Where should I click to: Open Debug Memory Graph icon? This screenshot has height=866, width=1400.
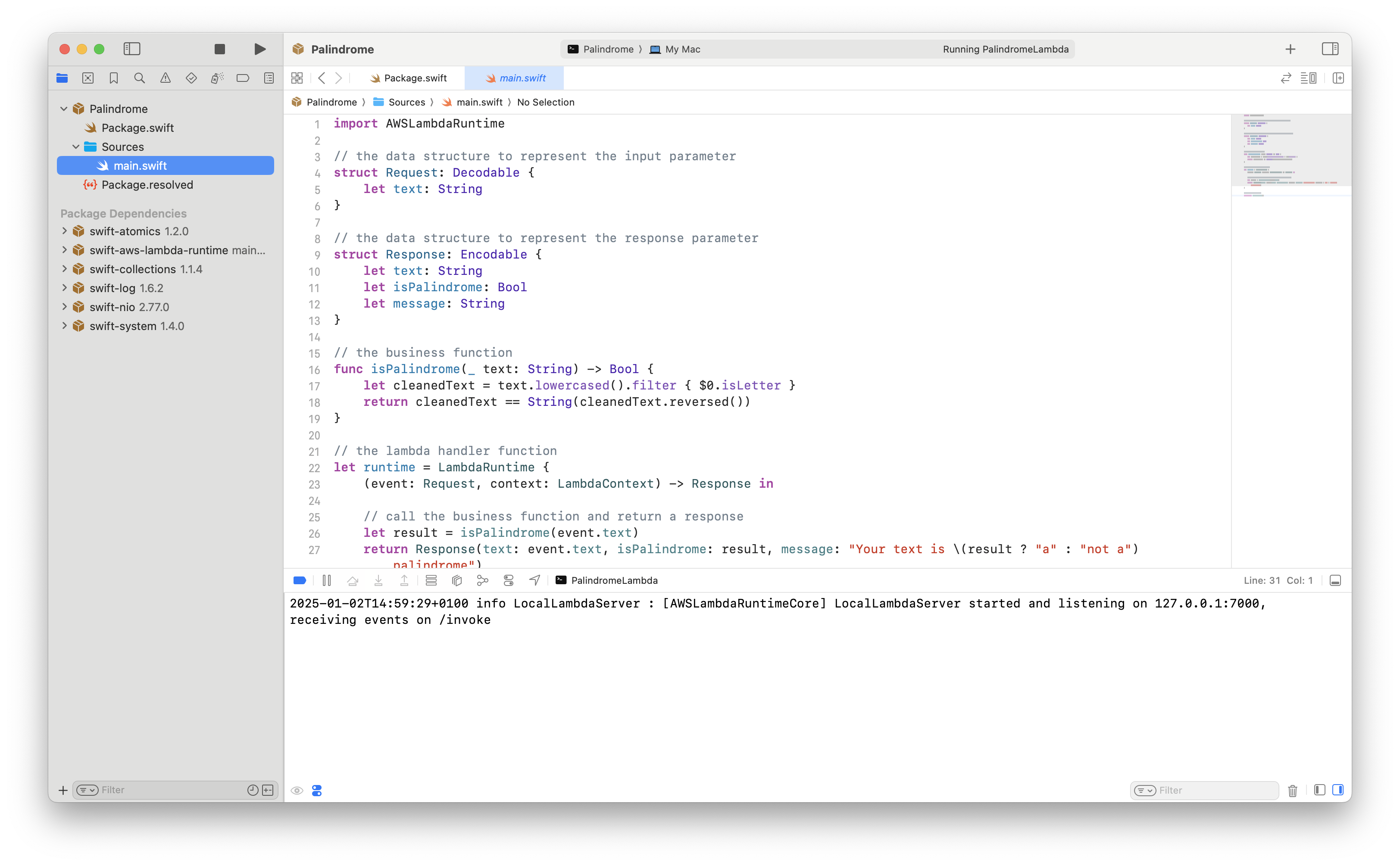[482, 580]
